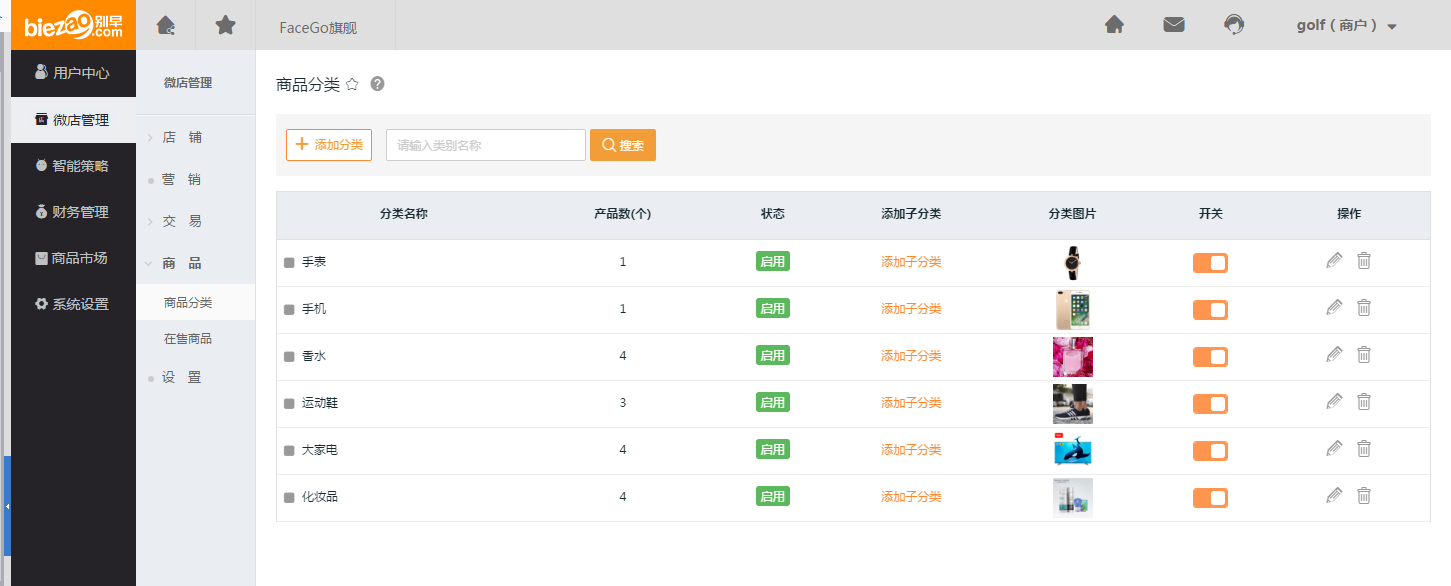Delete the 手机 category via trash icon
The image size is (1451, 586).
click(1363, 308)
